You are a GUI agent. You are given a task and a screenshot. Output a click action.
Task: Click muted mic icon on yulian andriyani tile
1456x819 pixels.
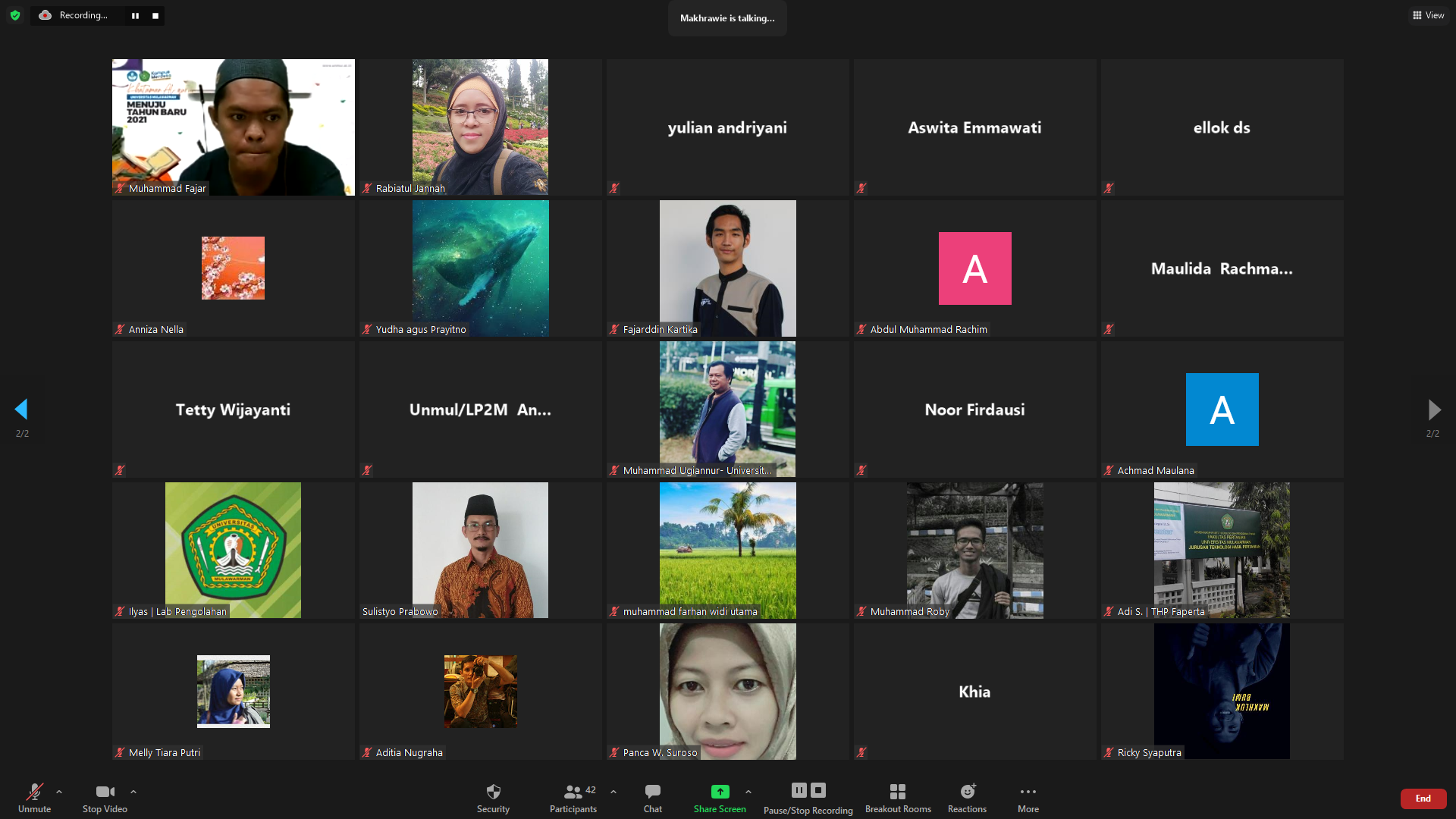pos(614,188)
